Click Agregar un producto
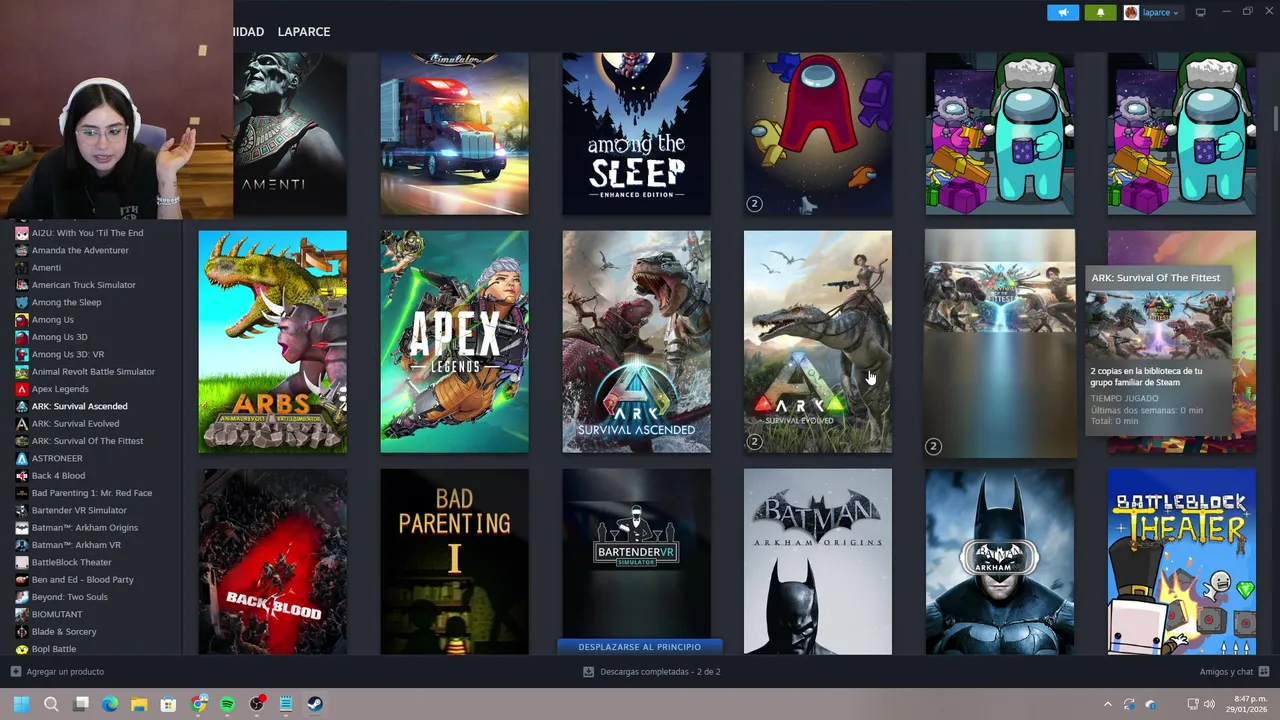This screenshot has height=720, width=1280. coord(57,672)
